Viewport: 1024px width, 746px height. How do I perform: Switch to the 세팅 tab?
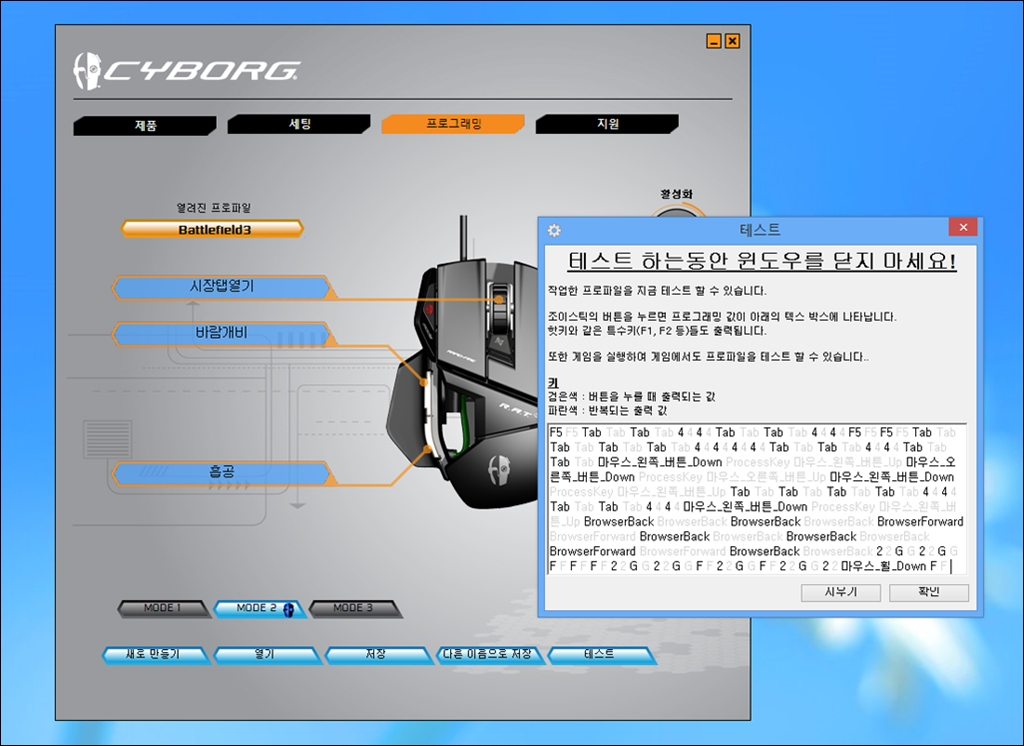coord(299,123)
